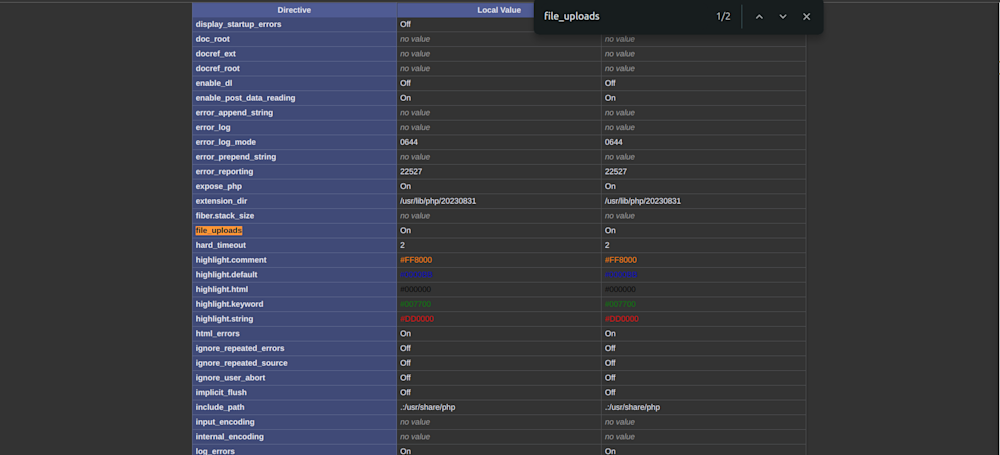Click local include_path value .:/usr/share/php
The height and width of the screenshot is (455, 1000).
click(427, 407)
